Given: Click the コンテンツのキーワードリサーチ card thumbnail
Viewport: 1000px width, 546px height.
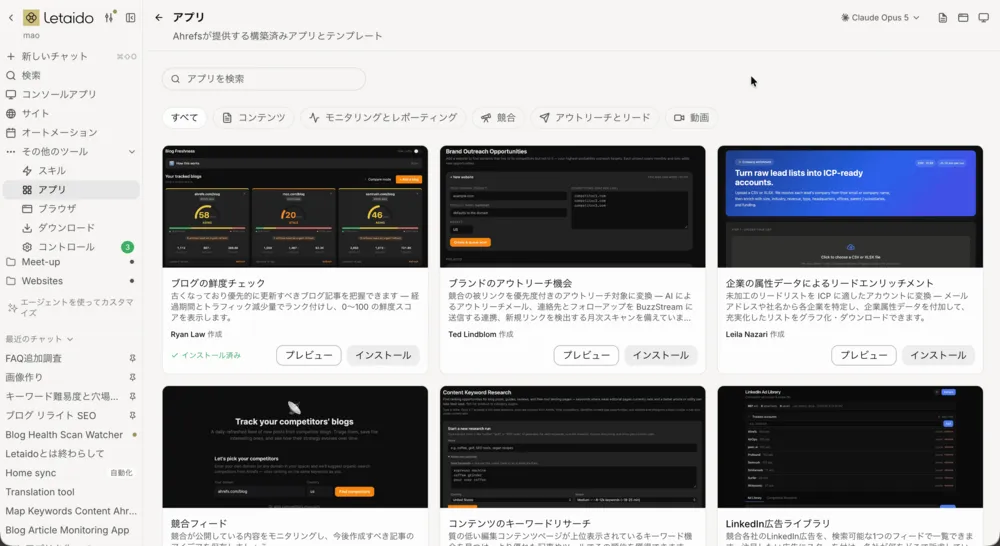Looking at the screenshot, I should [x=573, y=446].
